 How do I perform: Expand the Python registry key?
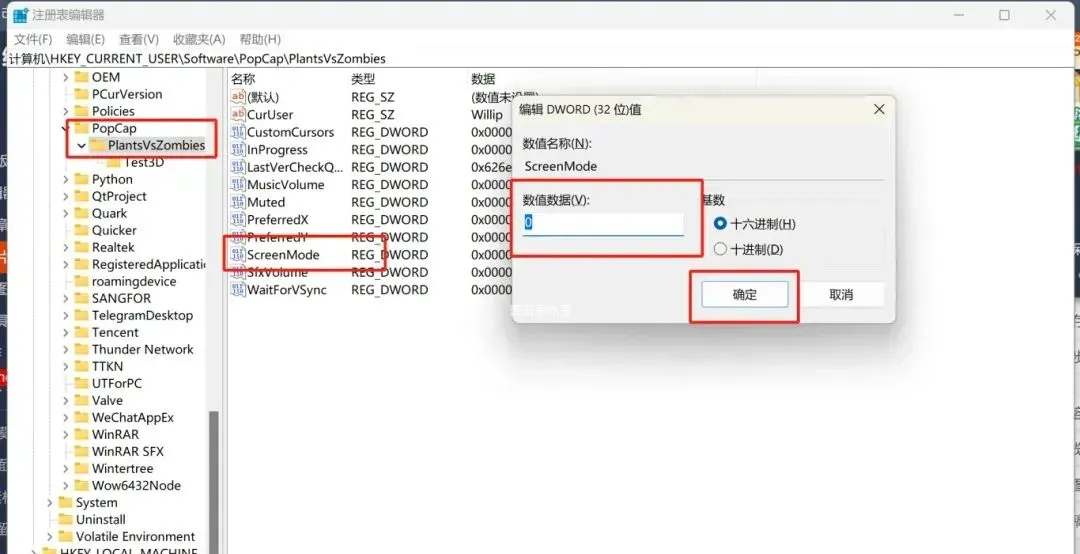pyautogui.click(x=65, y=179)
